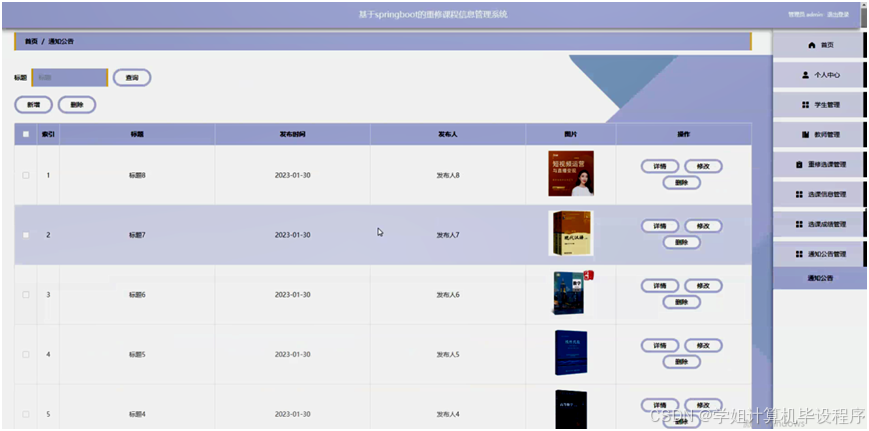Click 删除 for row 标题8
Viewport: 869px width, 431px height.
click(682, 183)
